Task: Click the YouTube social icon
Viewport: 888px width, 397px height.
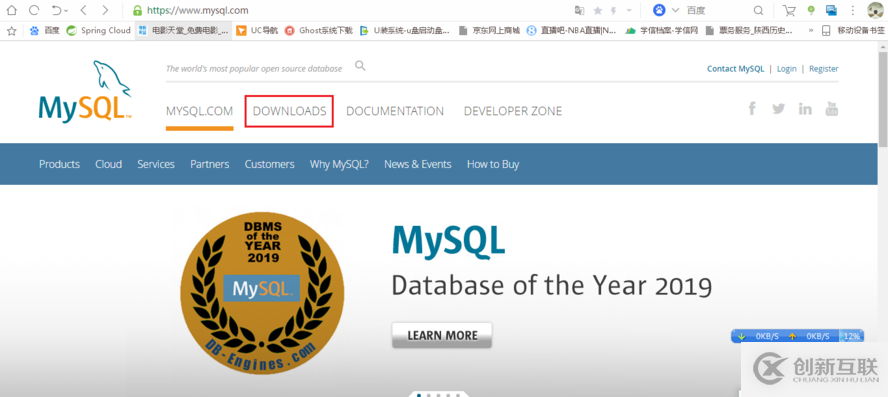Action: coord(832,109)
